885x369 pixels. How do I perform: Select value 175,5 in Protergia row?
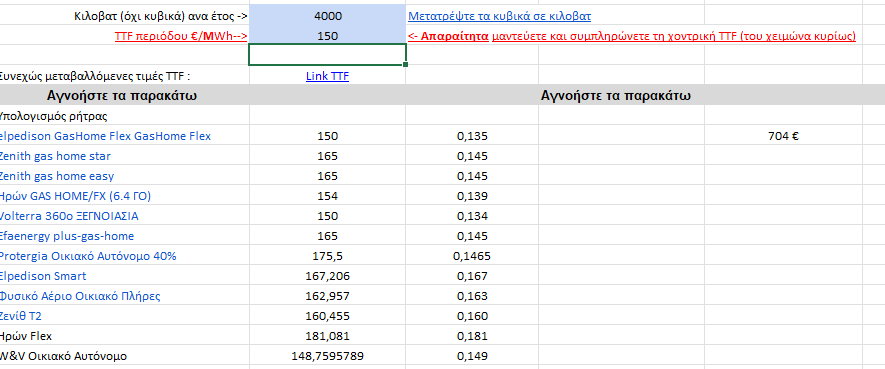(x=327, y=256)
